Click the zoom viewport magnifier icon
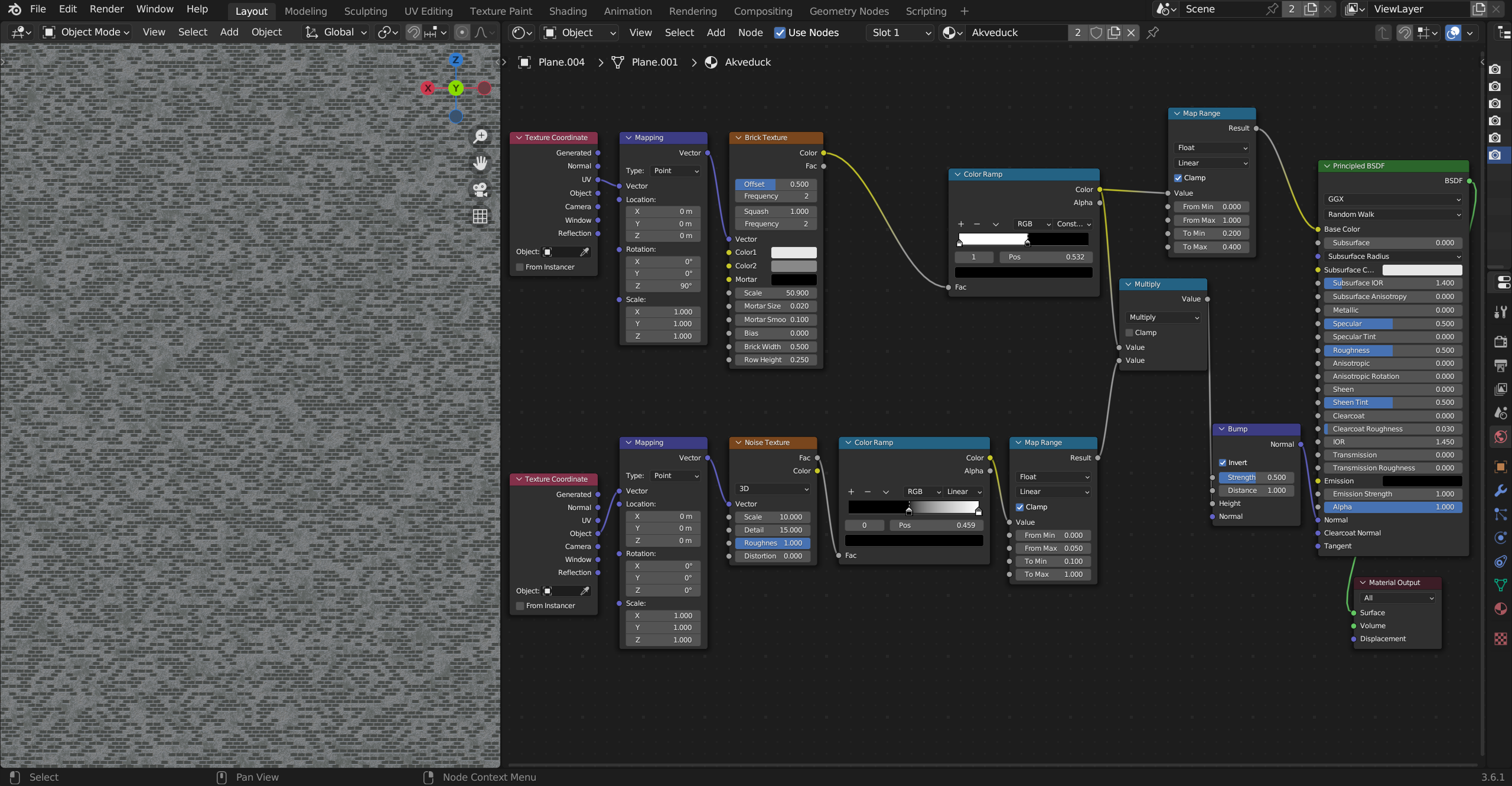The height and width of the screenshot is (786, 1512). [x=481, y=137]
